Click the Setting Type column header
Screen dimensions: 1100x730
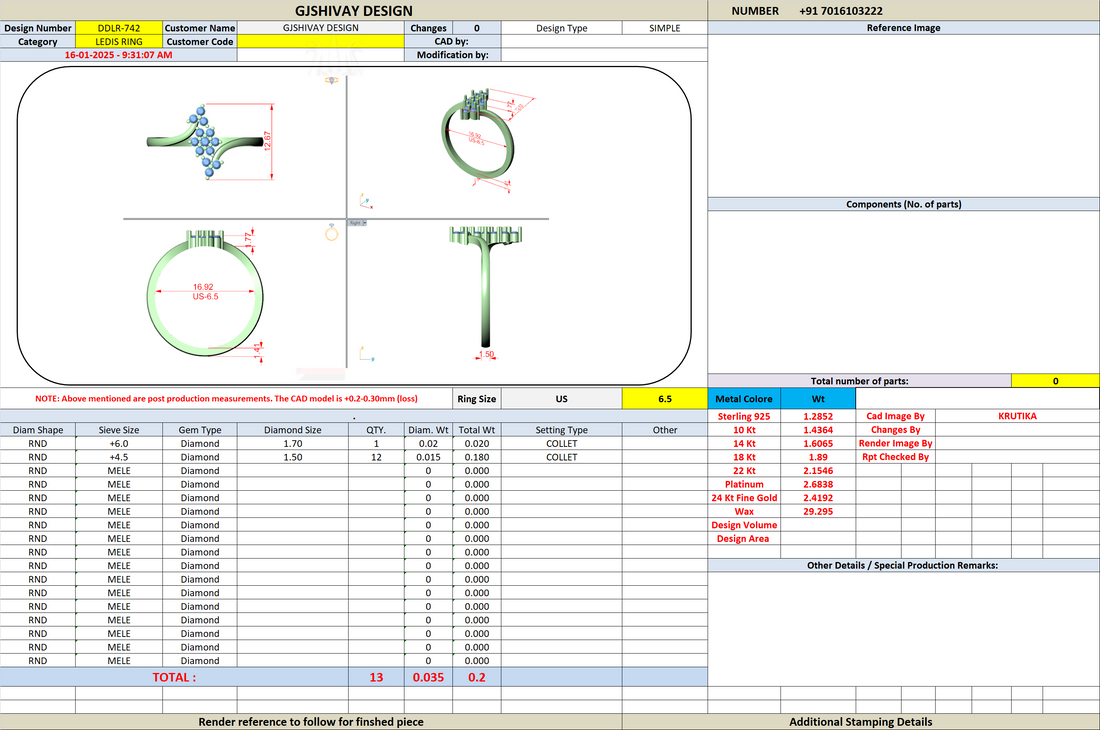tap(561, 430)
